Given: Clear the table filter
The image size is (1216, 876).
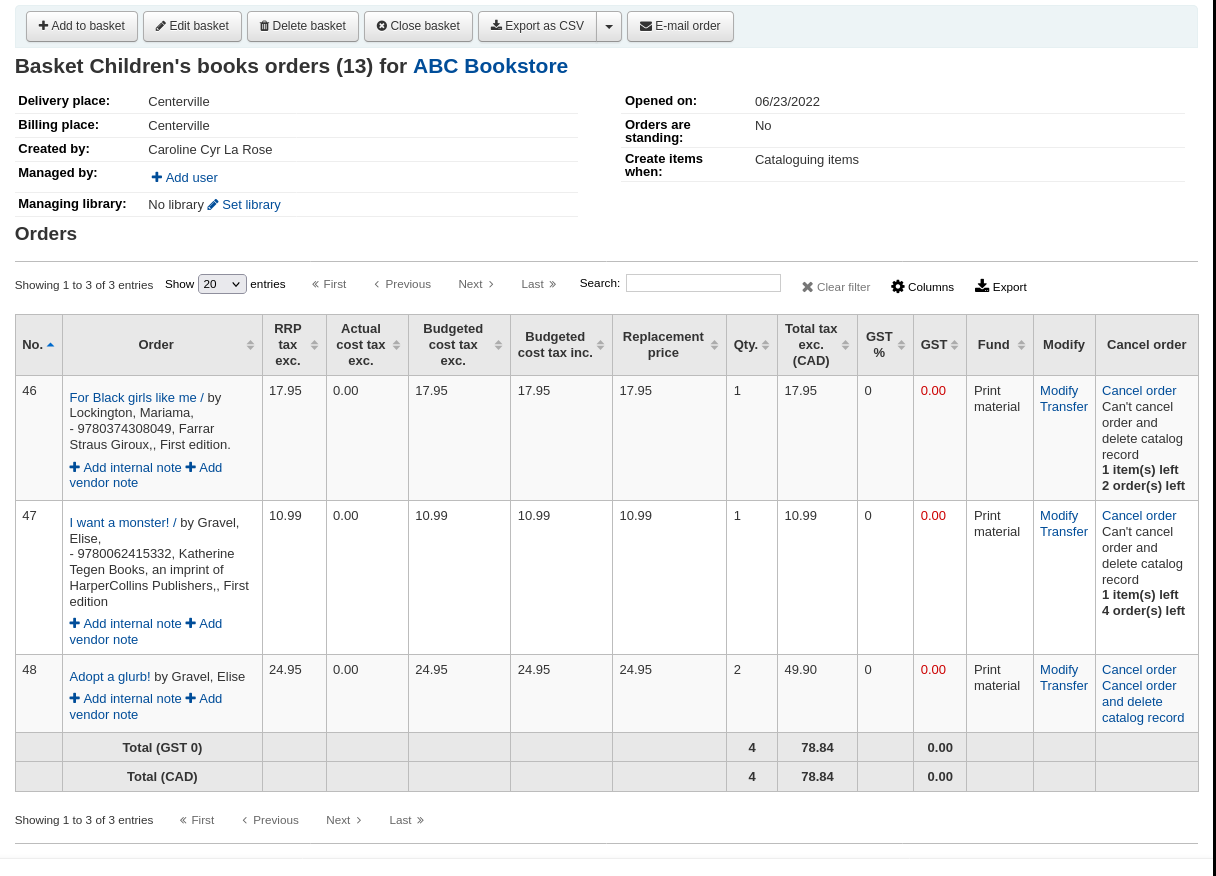Looking at the screenshot, I should [836, 287].
